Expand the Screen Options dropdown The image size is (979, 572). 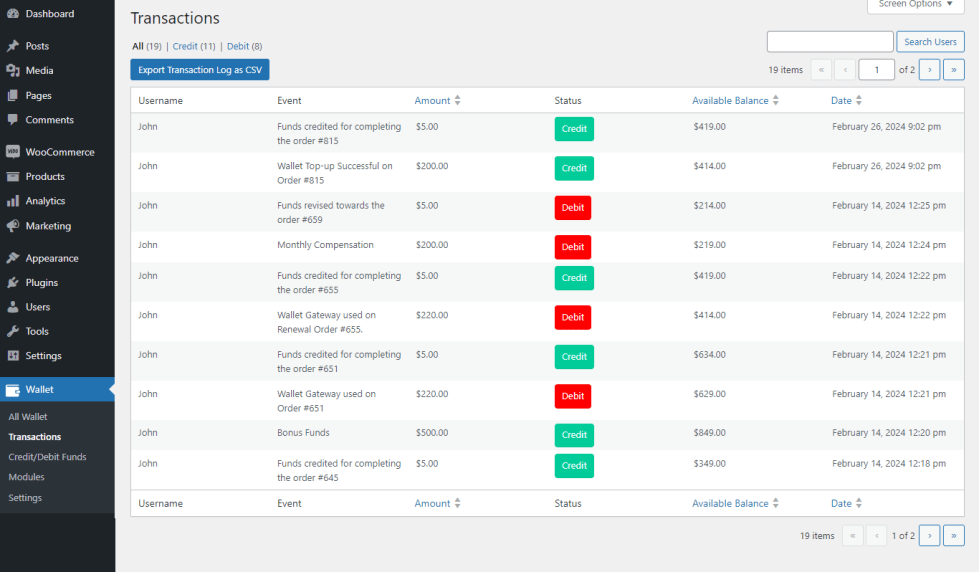click(x=915, y=5)
